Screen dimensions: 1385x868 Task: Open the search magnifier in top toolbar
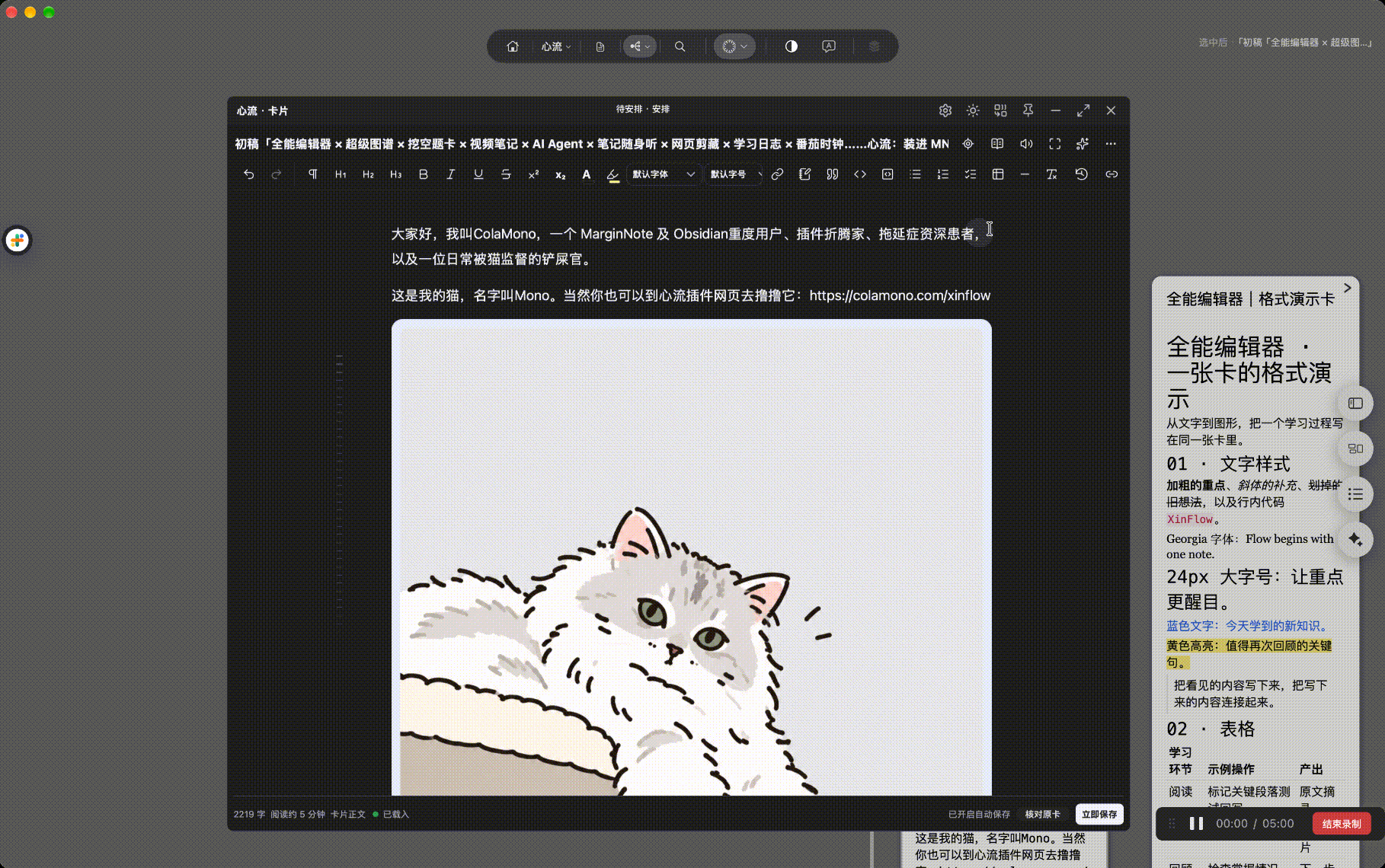pyautogui.click(x=680, y=46)
